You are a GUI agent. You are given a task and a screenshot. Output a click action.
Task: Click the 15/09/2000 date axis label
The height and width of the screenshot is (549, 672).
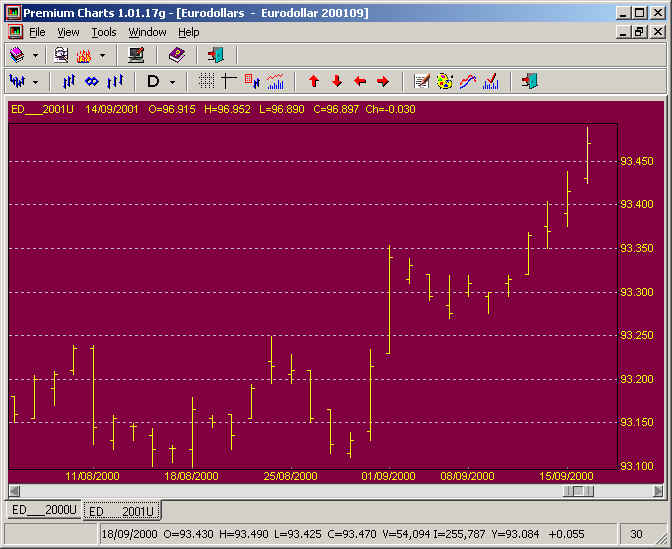[566, 476]
